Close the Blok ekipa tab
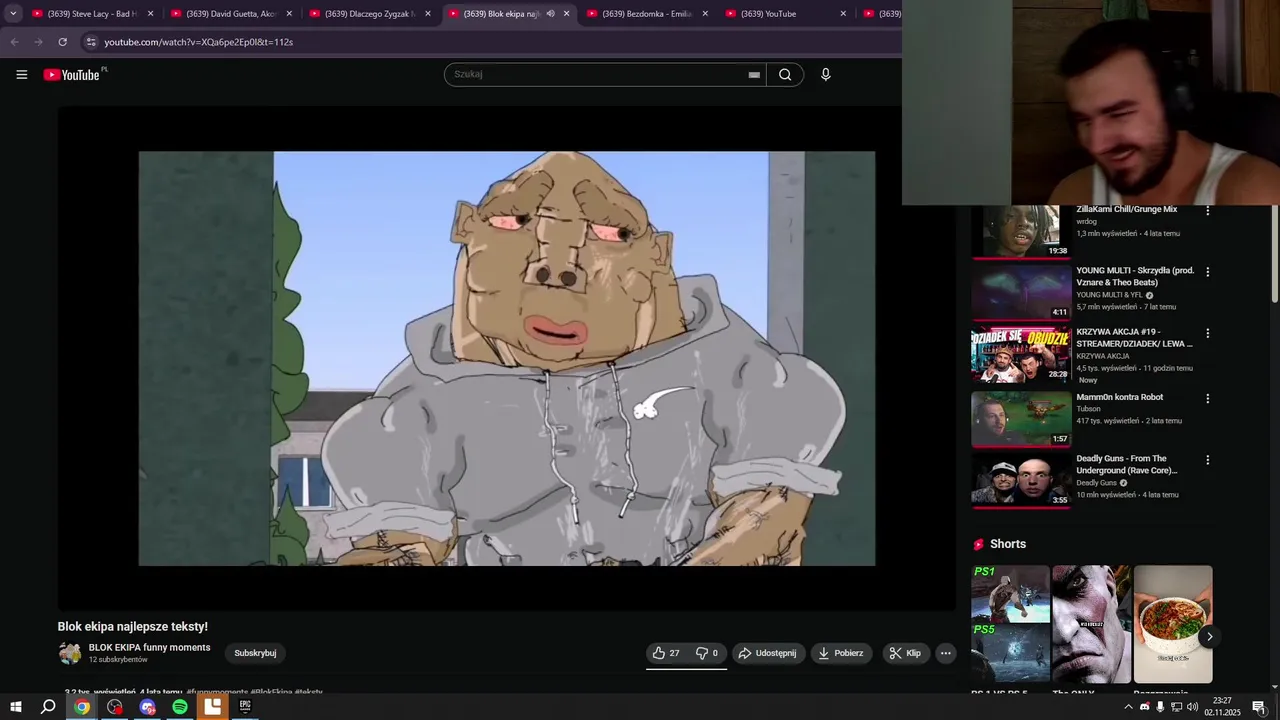The height and width of the screenshot is (720, 1280). pos(566,14)
